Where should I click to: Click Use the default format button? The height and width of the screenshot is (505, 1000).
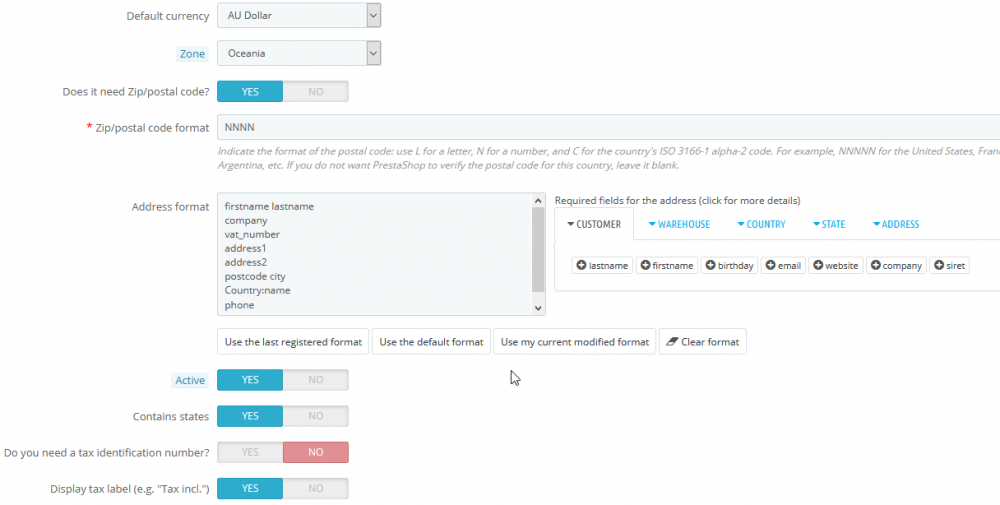click(x=431, y=342)
